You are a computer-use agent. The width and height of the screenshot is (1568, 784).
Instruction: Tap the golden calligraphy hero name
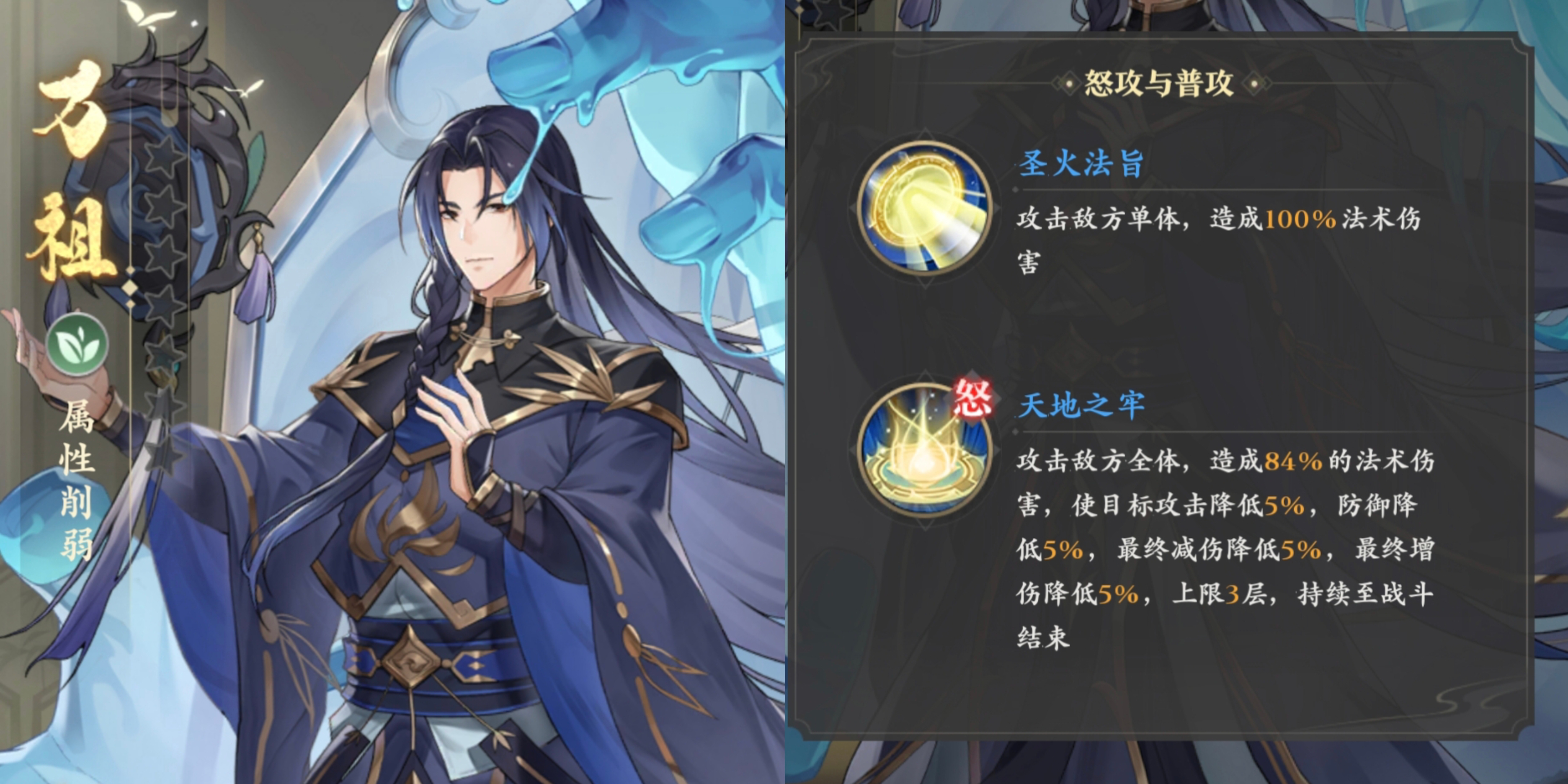tap(72, 170)
